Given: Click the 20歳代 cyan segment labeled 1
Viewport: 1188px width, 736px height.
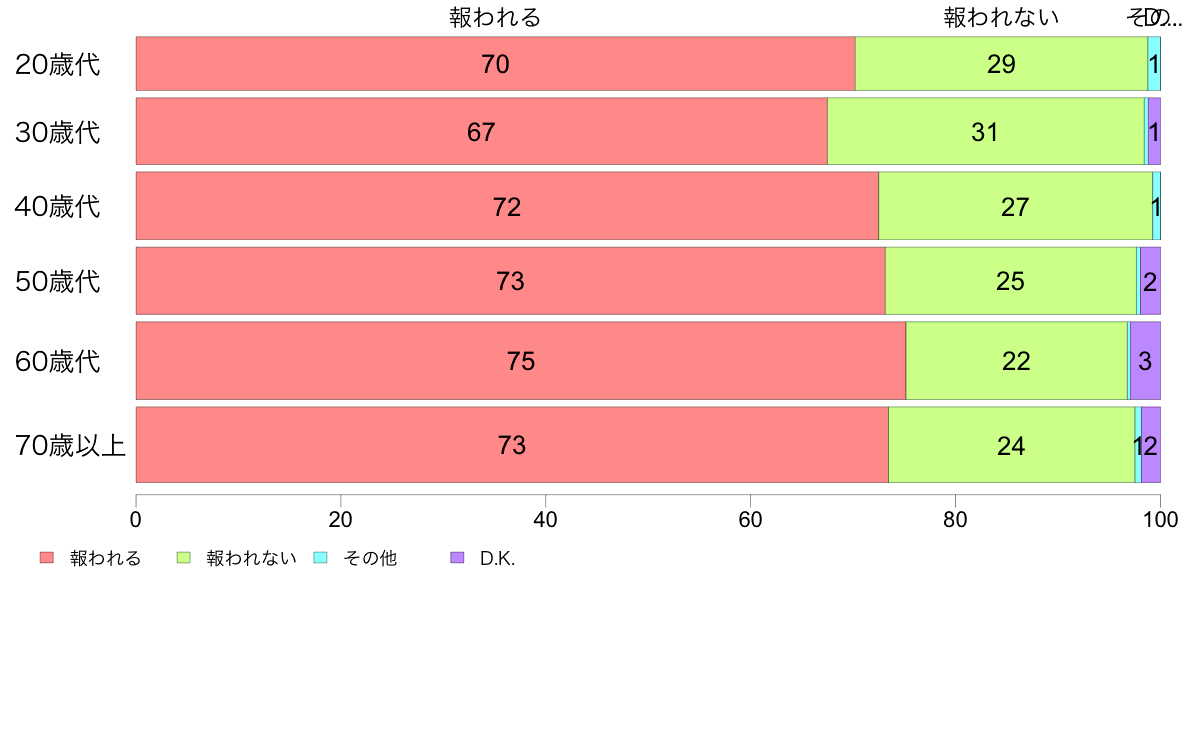Looking at the screenshot, I should (1154, 64).
